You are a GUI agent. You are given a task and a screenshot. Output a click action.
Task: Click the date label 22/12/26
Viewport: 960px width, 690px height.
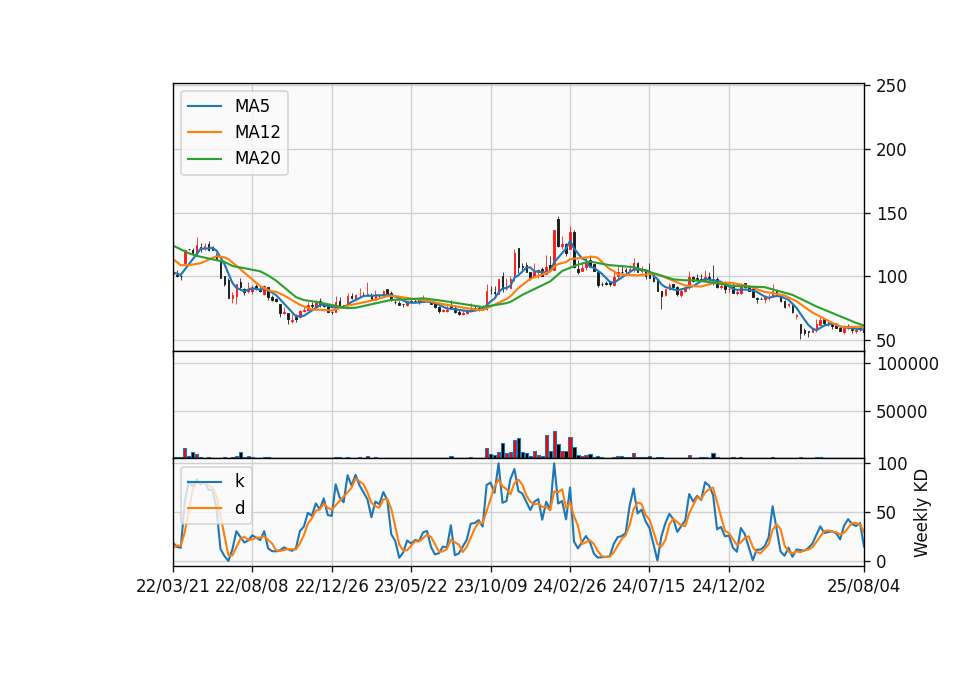point(332,586)
